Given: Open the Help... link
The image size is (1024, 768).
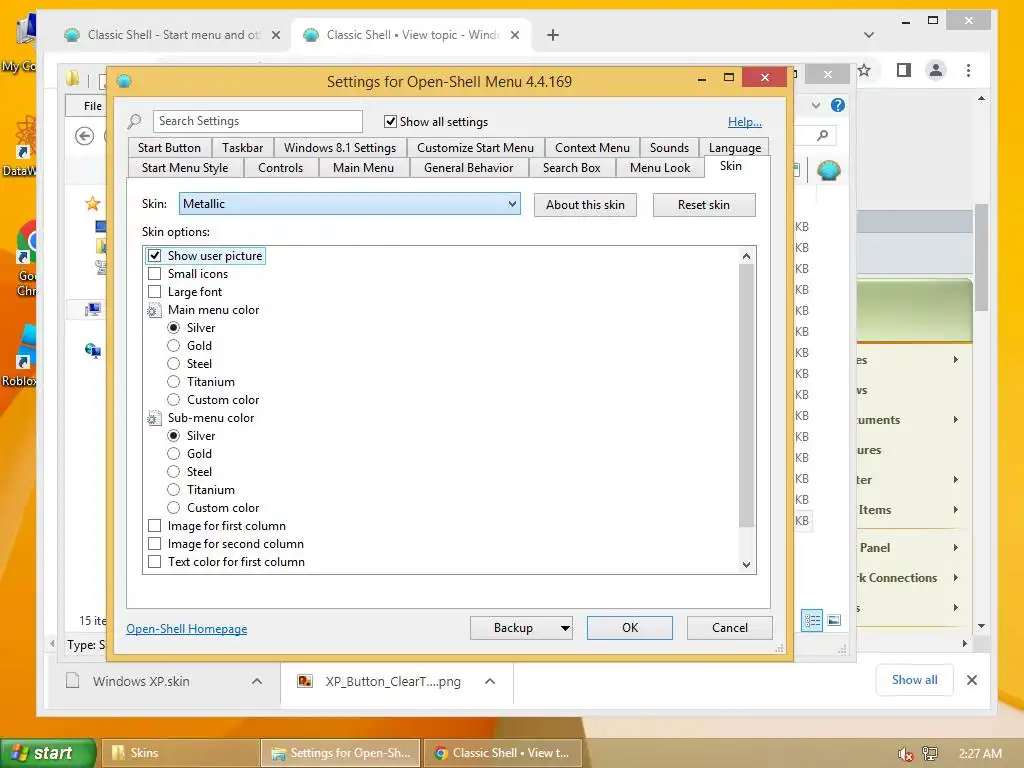Looking at the screenshot, I should 744,121.
